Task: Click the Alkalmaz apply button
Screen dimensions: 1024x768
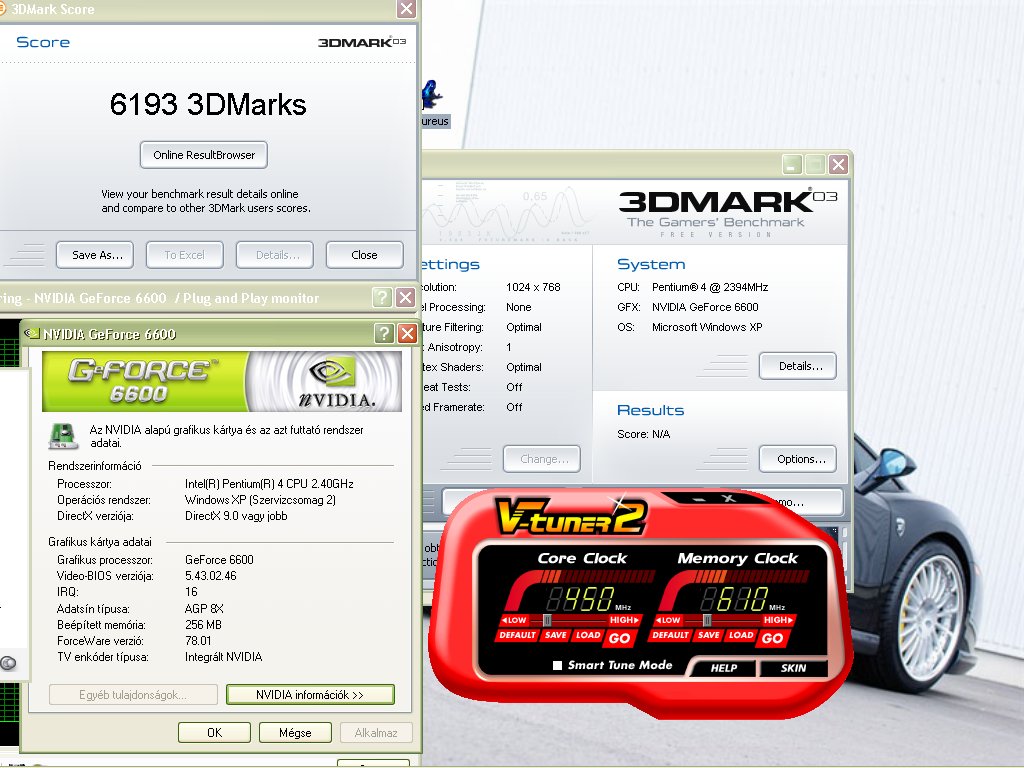Action: click(x=376, y=733)
